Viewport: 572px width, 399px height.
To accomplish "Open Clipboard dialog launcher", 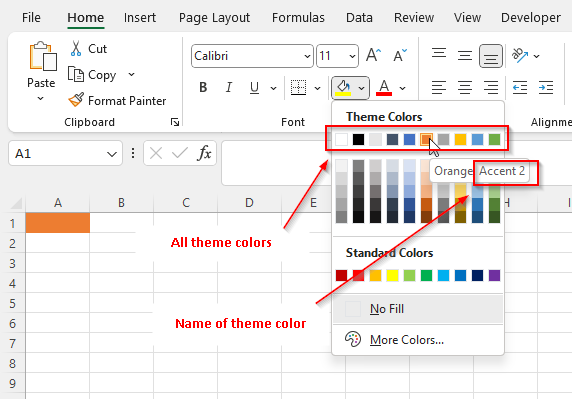I will click(175, 122).
